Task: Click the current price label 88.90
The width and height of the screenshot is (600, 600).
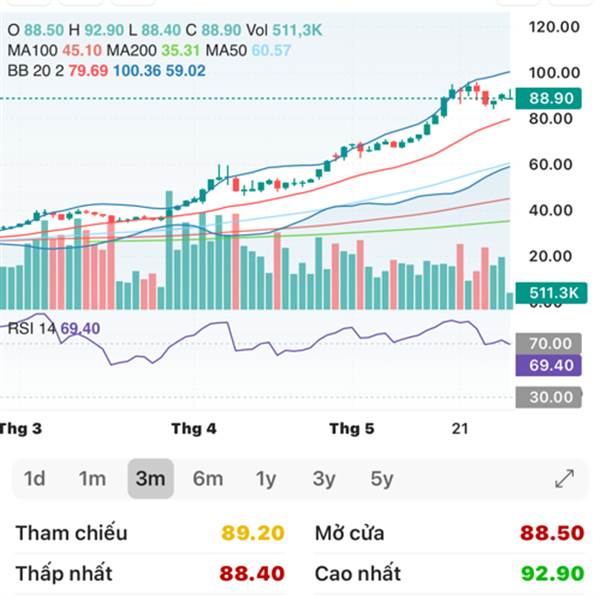Action: coord(551,98)
